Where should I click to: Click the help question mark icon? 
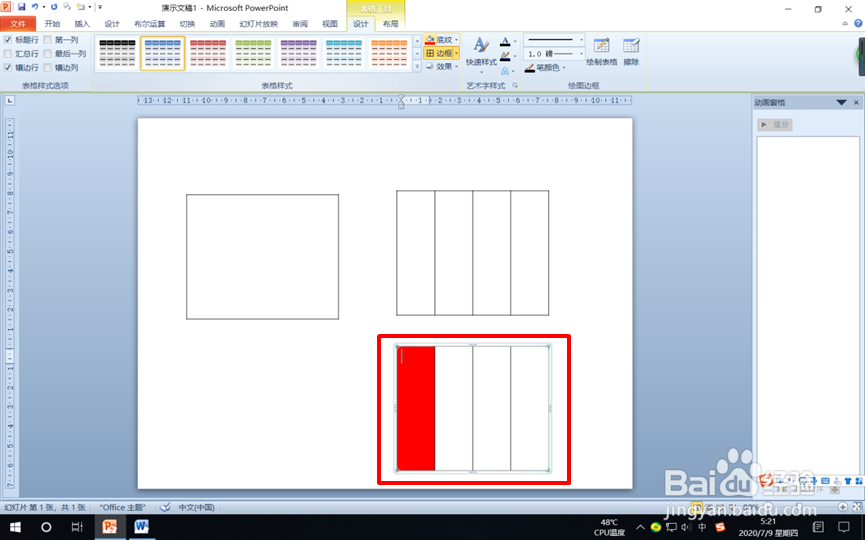[x=858, y=24]
